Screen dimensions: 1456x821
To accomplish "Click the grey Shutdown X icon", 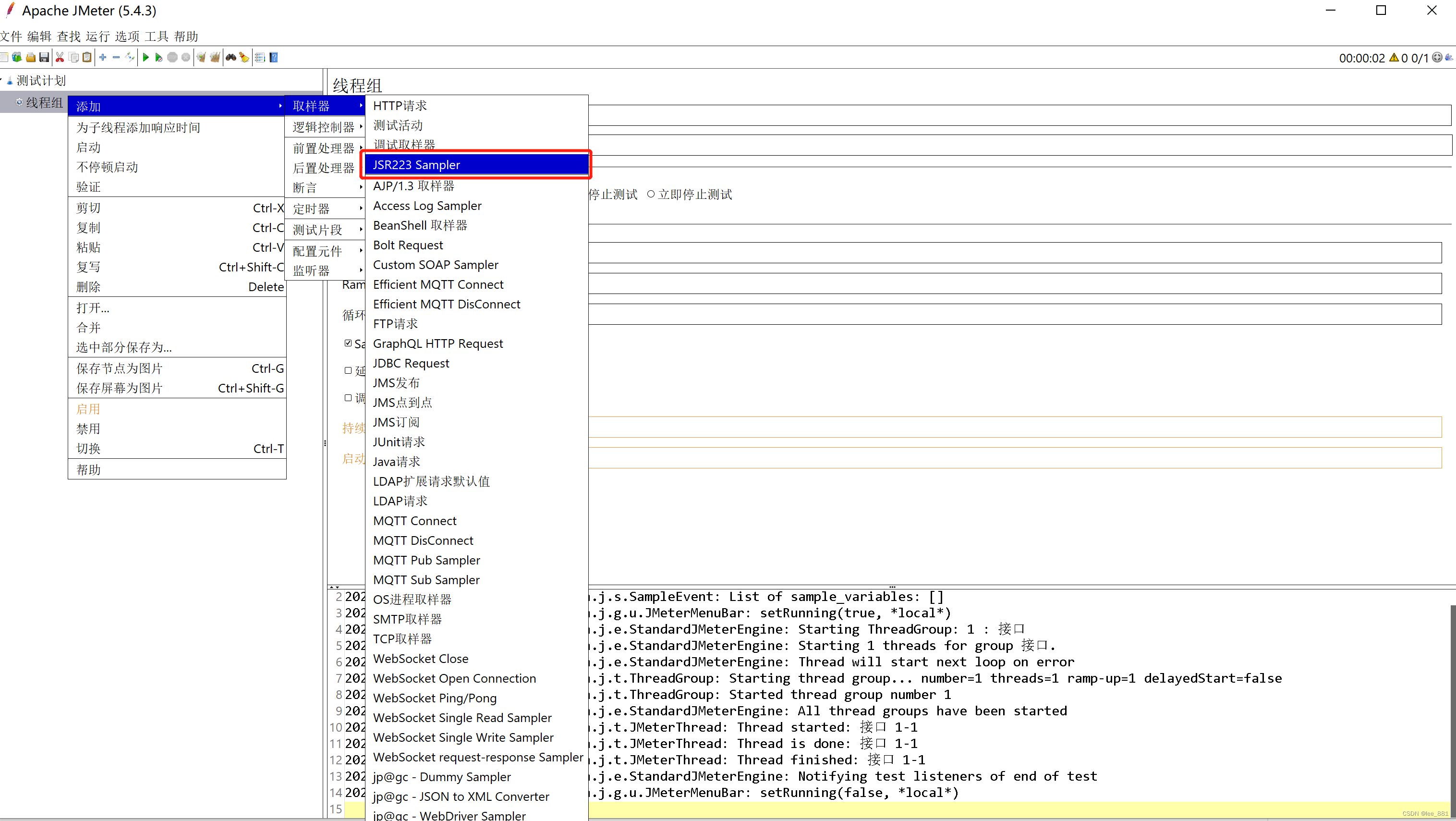I will [186, 57].
